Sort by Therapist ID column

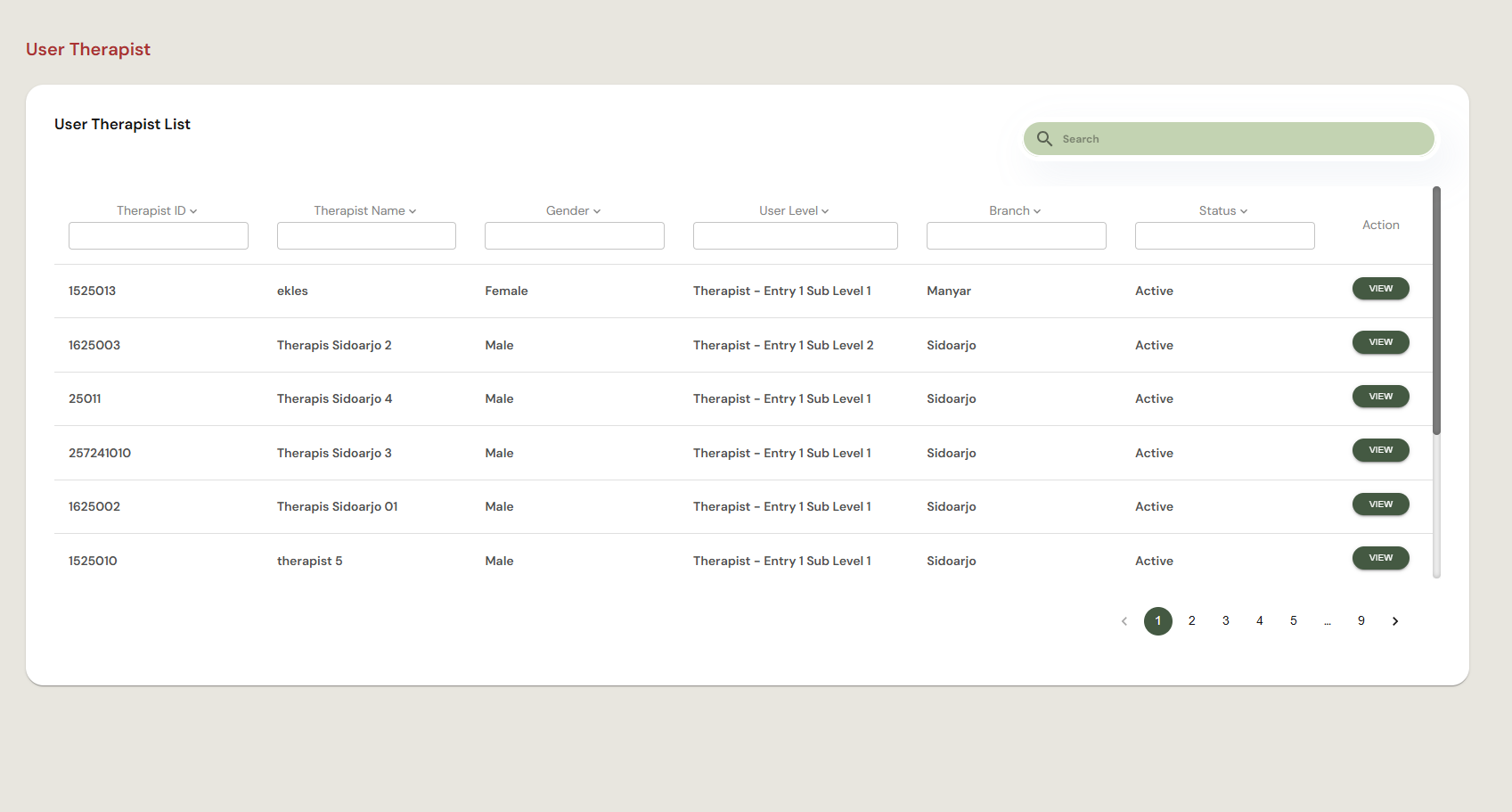point(158,210)
